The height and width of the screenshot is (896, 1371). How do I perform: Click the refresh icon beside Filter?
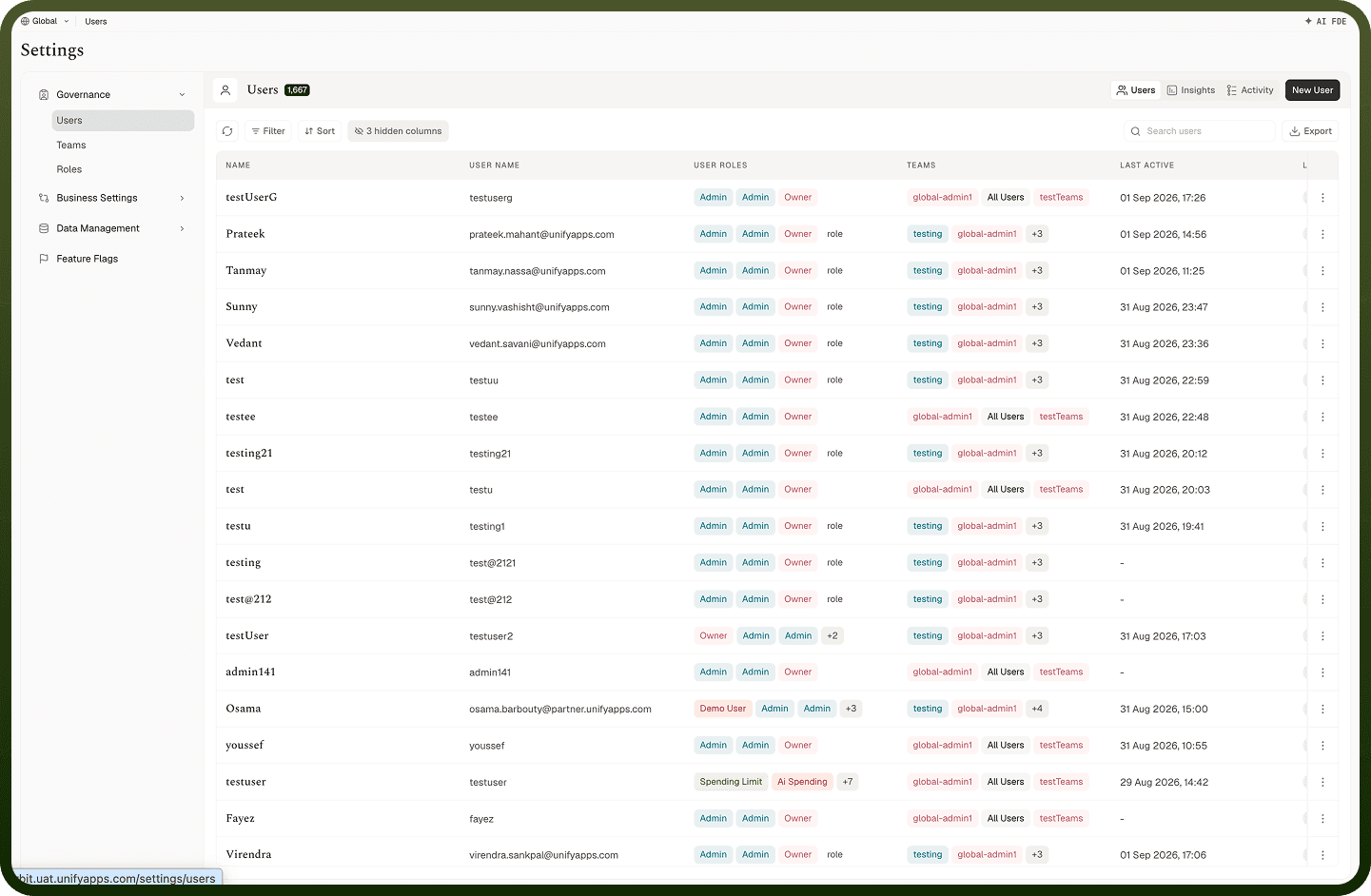point(227,131)
